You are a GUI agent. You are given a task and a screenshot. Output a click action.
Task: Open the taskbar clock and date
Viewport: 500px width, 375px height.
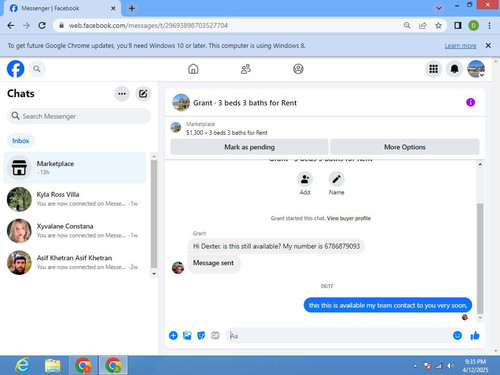pos(475,366)
